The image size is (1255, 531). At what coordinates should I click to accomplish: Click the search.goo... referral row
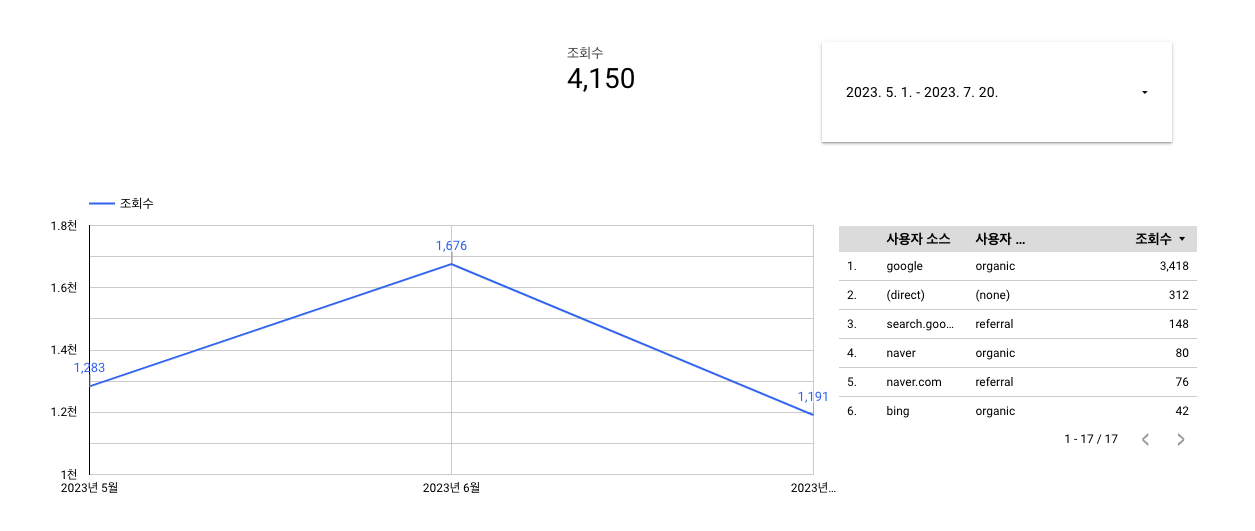(1017, 324)
